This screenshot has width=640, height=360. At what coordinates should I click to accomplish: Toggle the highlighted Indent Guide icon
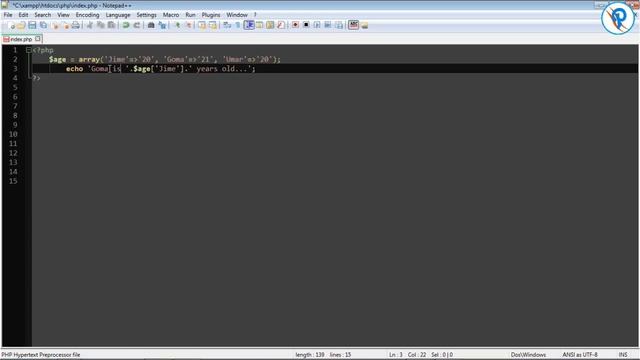[x=249, y=25]
